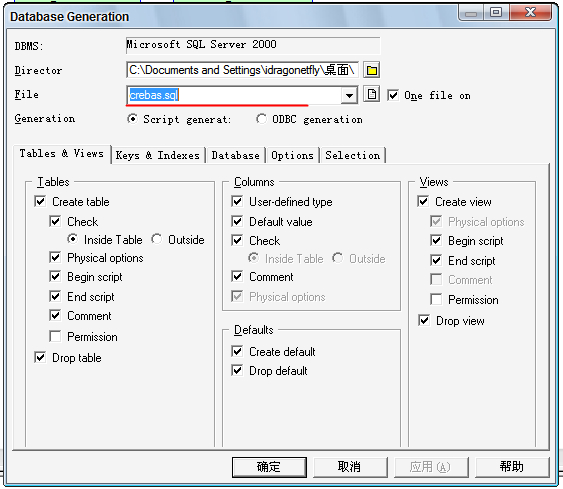Close the Database Generation dialog
This screenshot has width=563, height=489.
[x=530, y=13]
